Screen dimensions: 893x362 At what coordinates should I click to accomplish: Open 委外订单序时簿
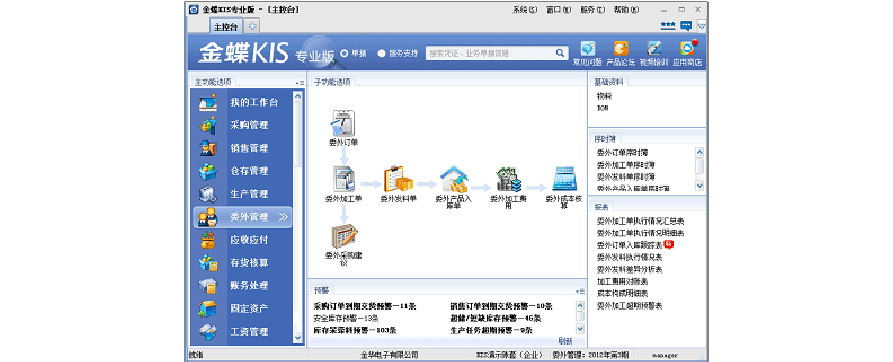622,153
